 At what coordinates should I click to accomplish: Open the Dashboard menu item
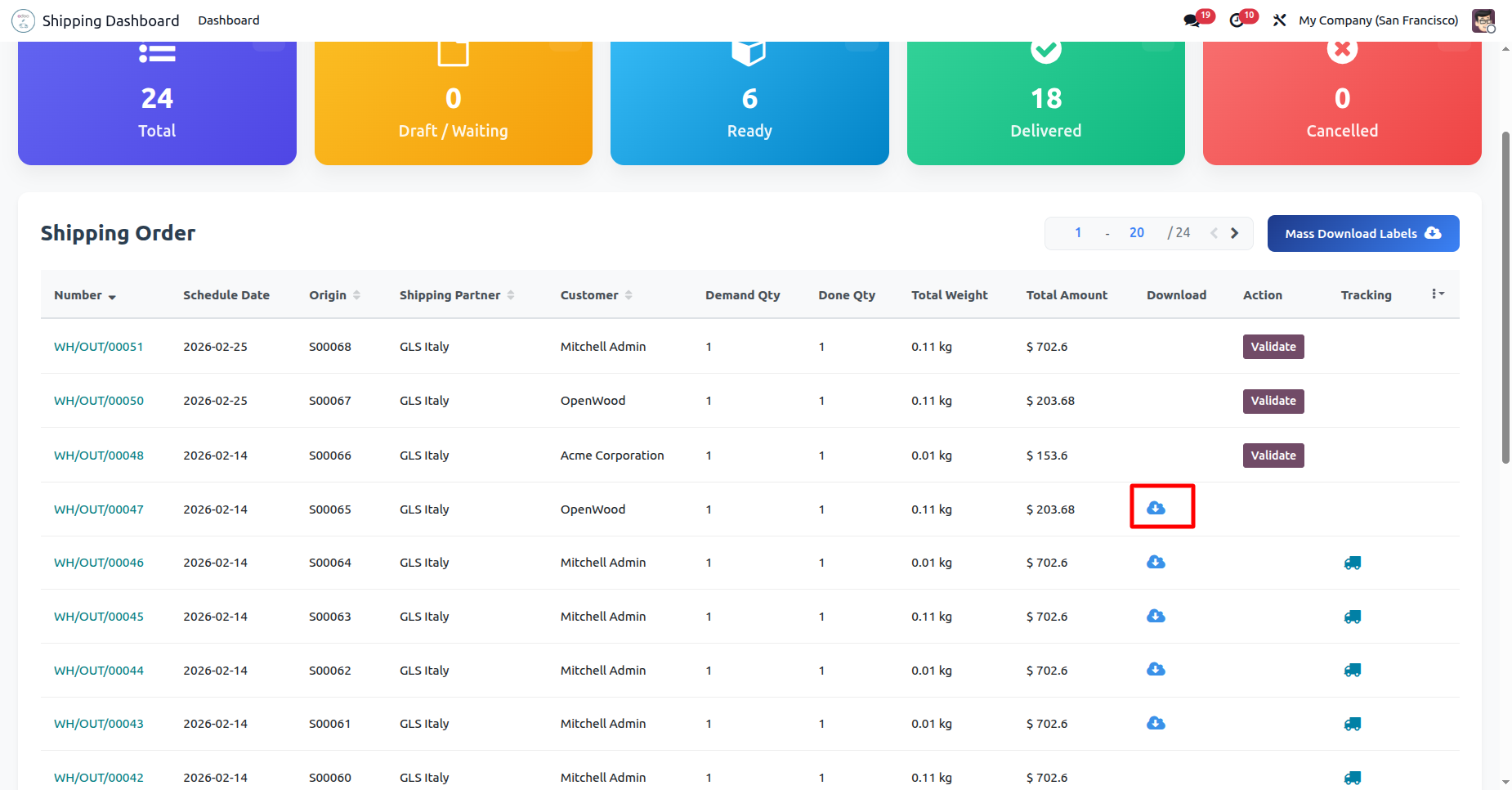pyautogui.click(x=228, y=20)
